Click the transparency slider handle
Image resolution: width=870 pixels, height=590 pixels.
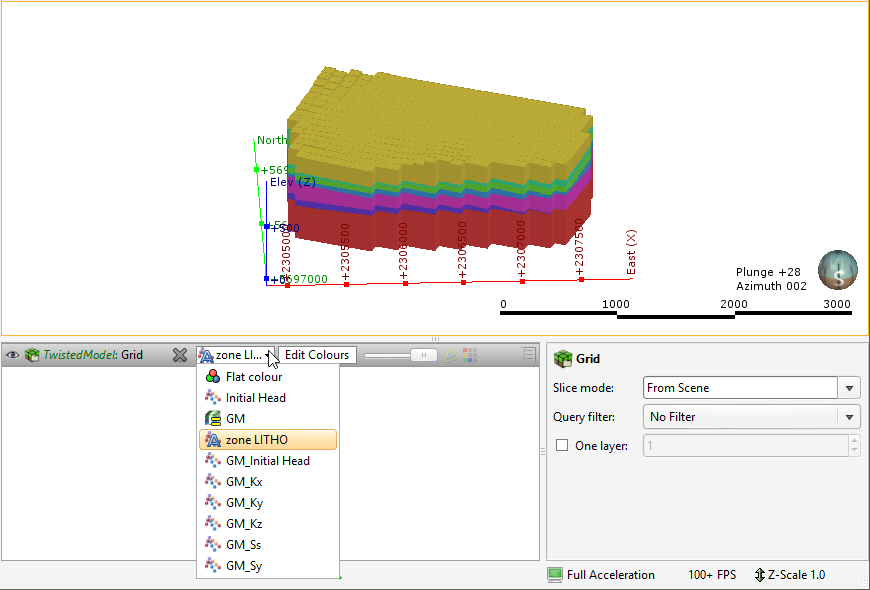tap(425, 355)
